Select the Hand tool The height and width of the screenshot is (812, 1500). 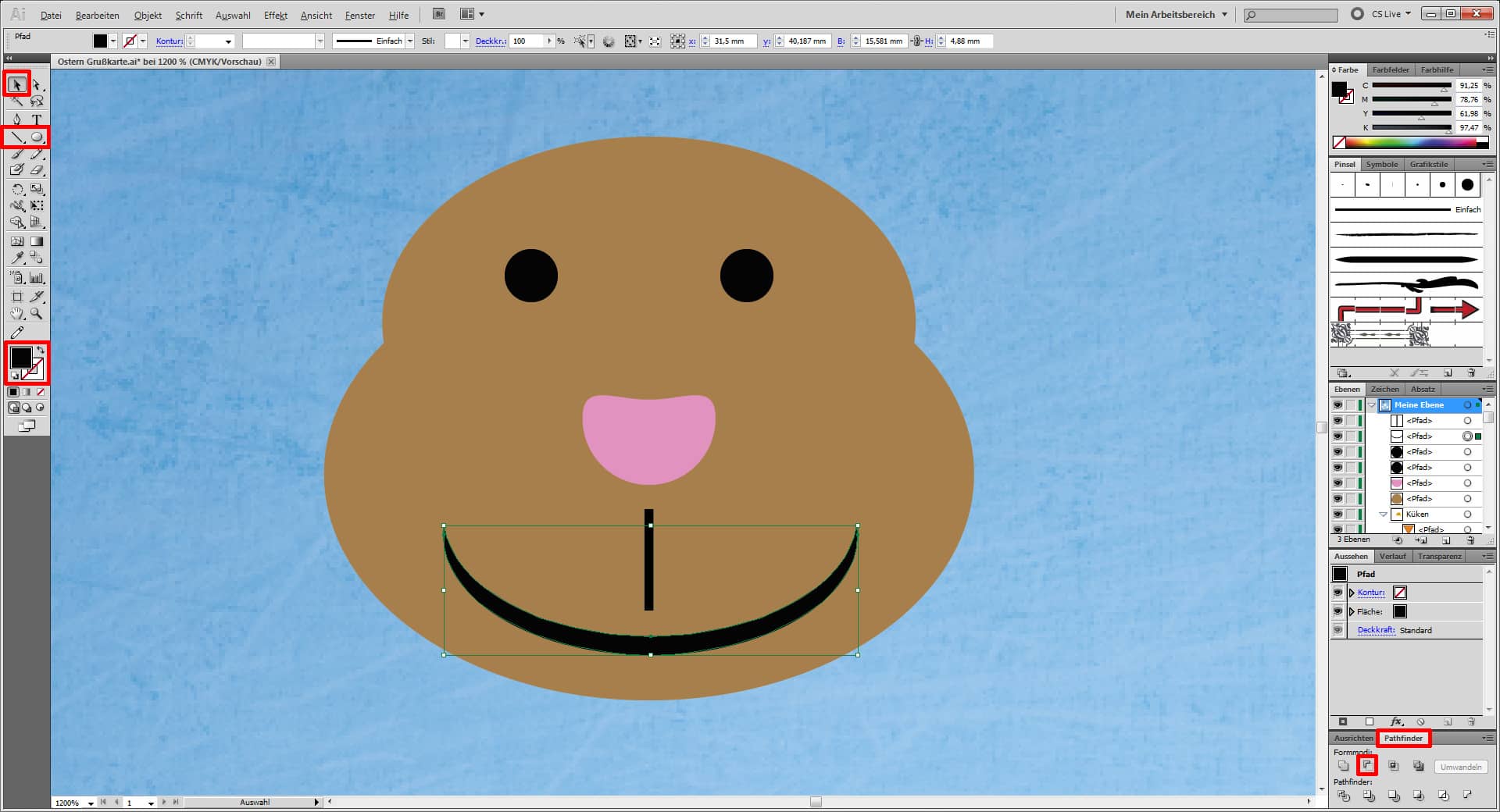coord(17,314)
